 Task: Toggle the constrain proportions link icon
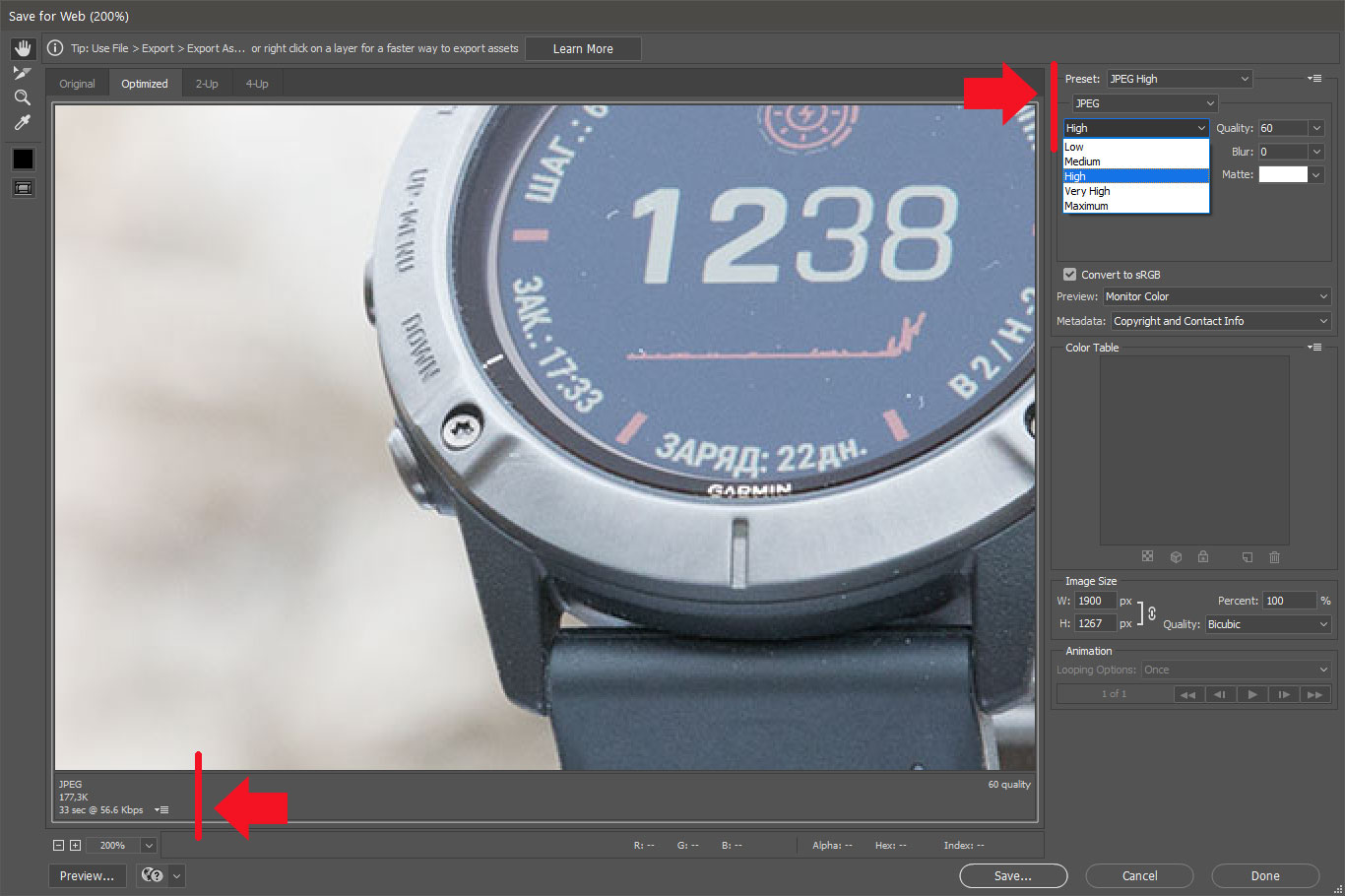click(x=1152, y=612)
